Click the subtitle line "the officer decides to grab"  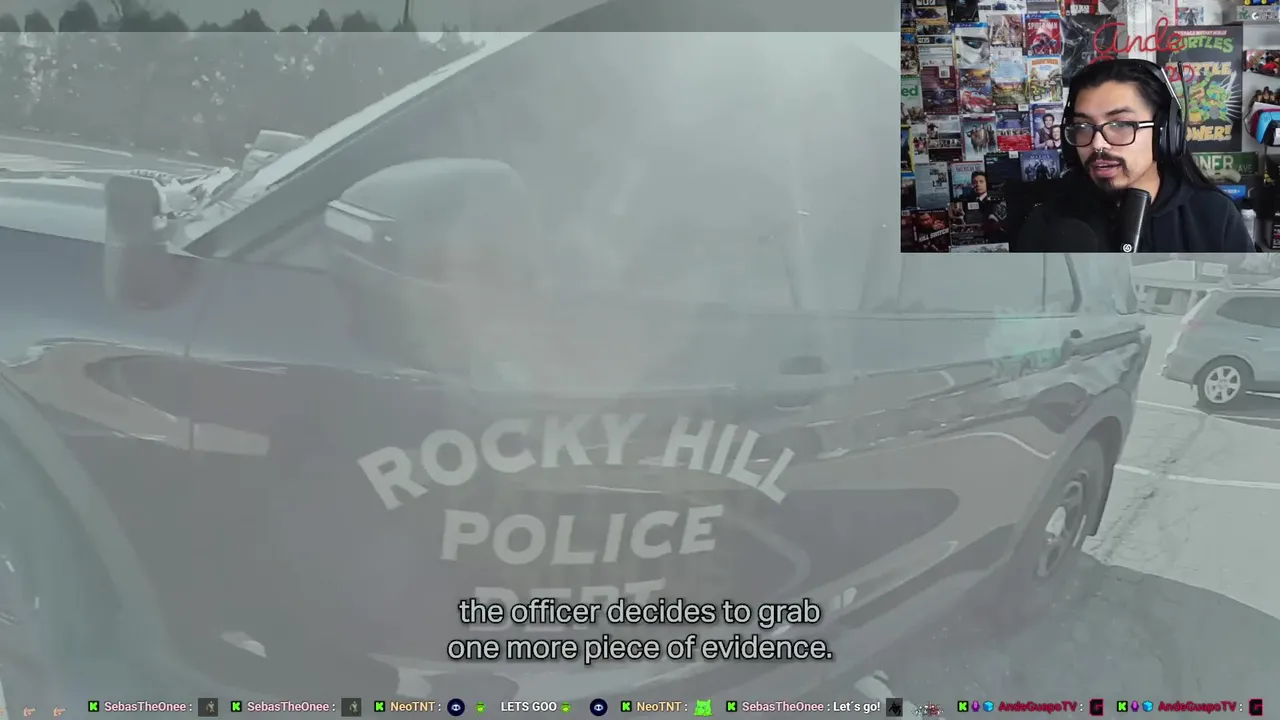(640, 611)
